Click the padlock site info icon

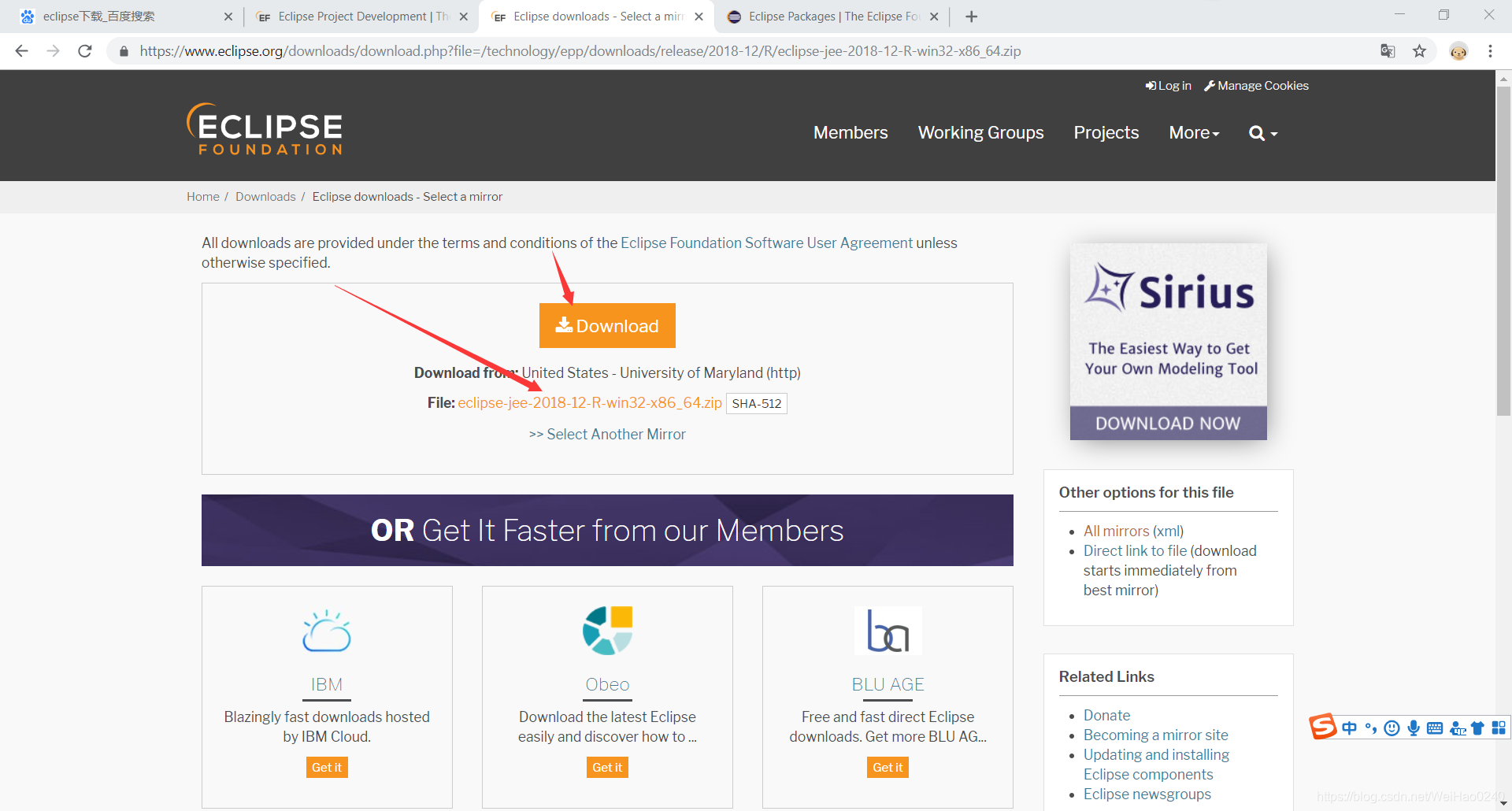[124, 51]
